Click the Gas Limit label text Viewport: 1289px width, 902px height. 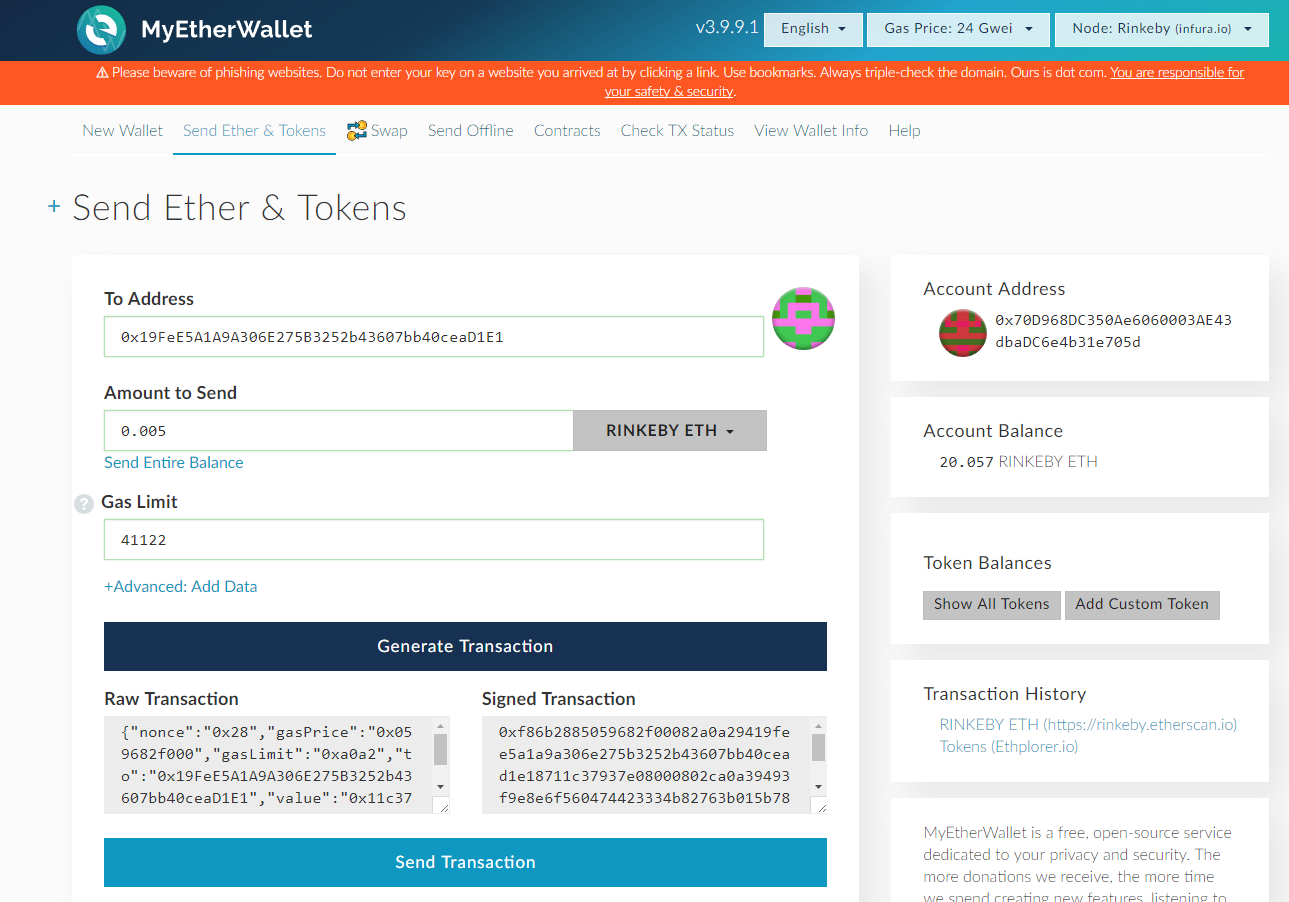139,502
